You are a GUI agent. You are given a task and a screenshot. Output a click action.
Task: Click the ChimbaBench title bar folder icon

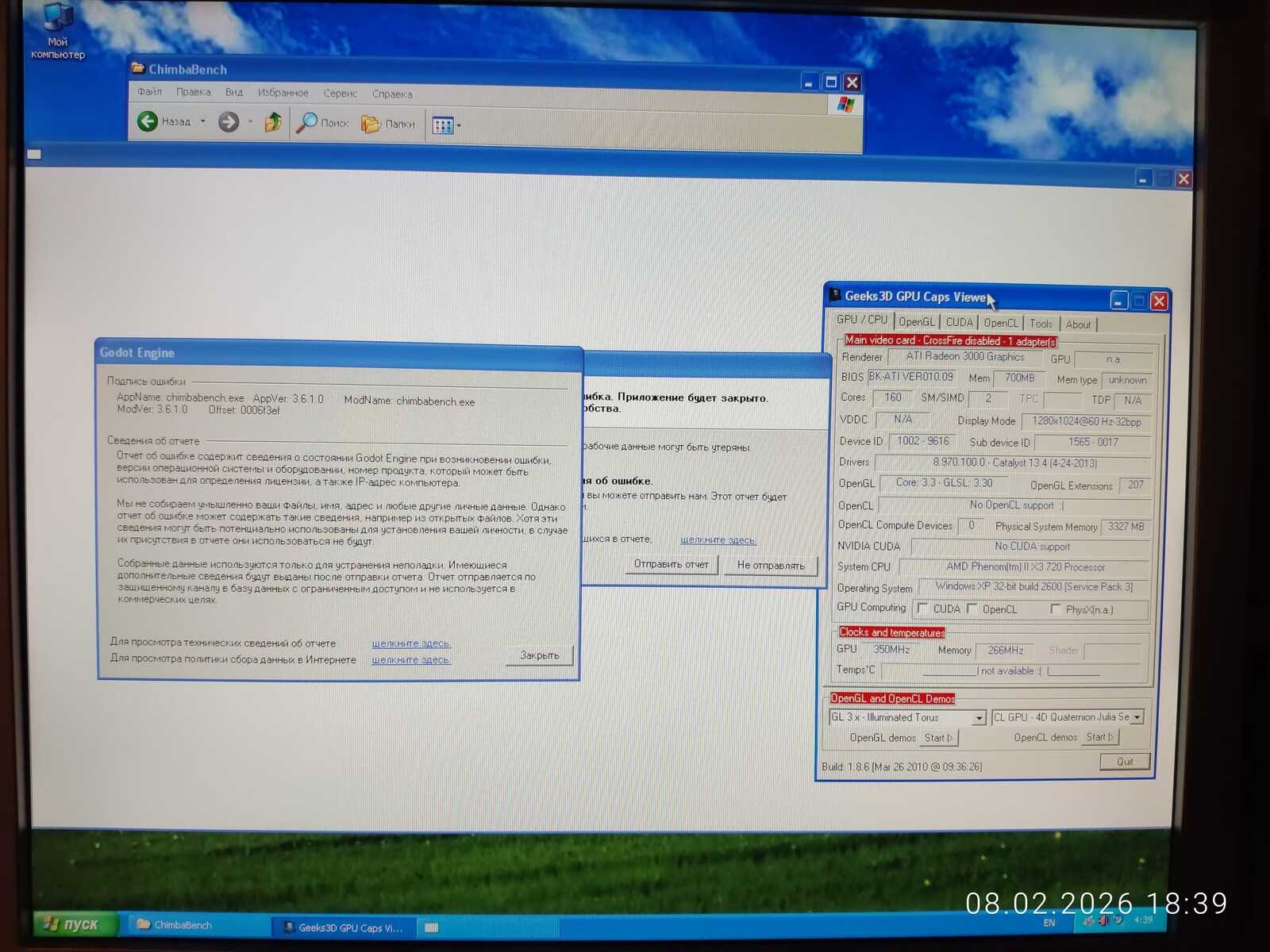138,68
